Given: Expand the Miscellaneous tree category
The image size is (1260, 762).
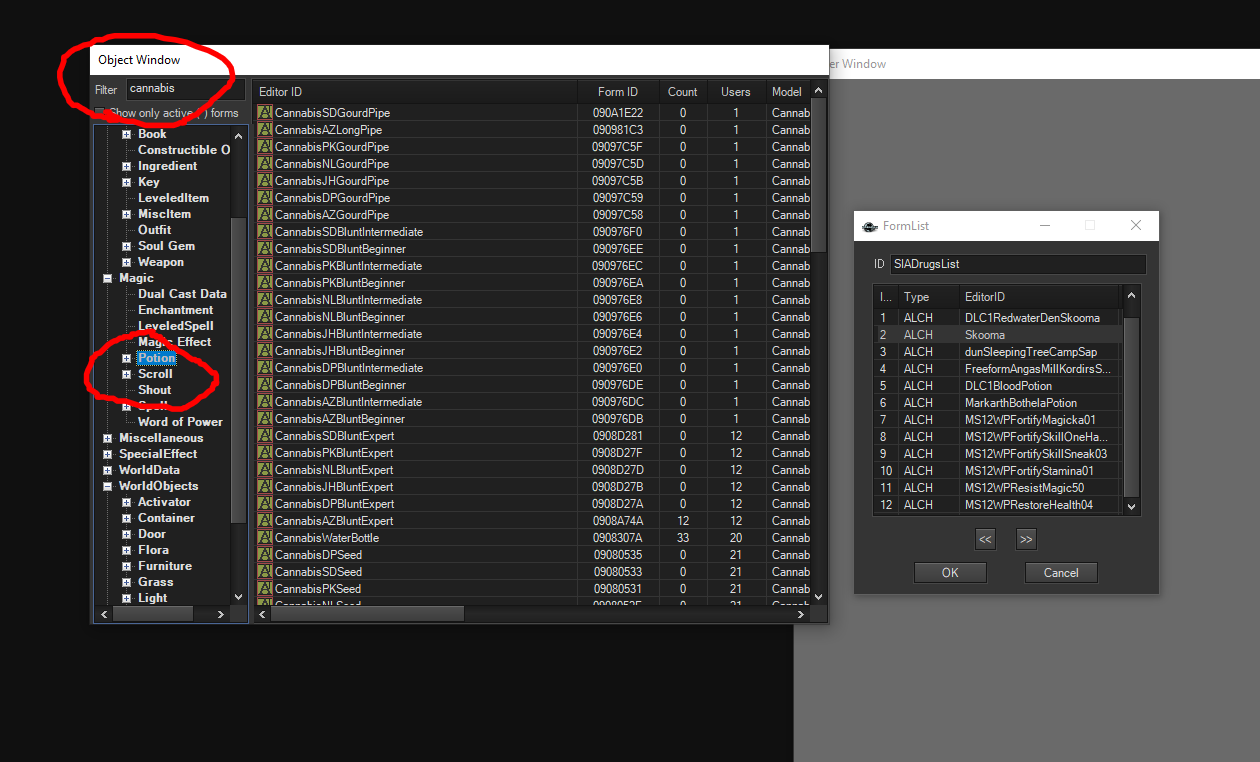Looking at the screenshot, I should [x=107, y=438].
